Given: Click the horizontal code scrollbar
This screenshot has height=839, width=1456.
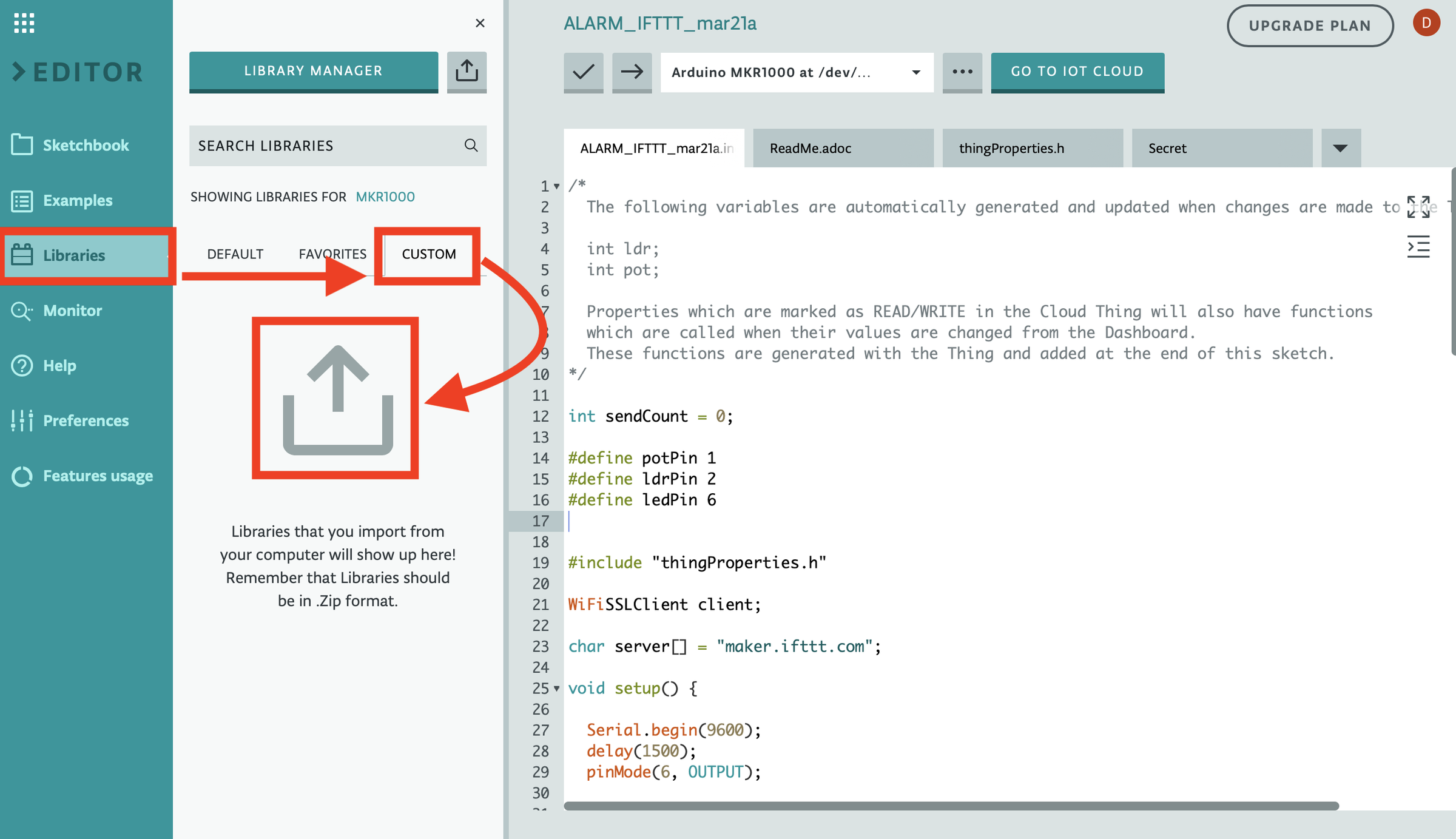Looking at the screenshot, I should [x=951, y=806].
